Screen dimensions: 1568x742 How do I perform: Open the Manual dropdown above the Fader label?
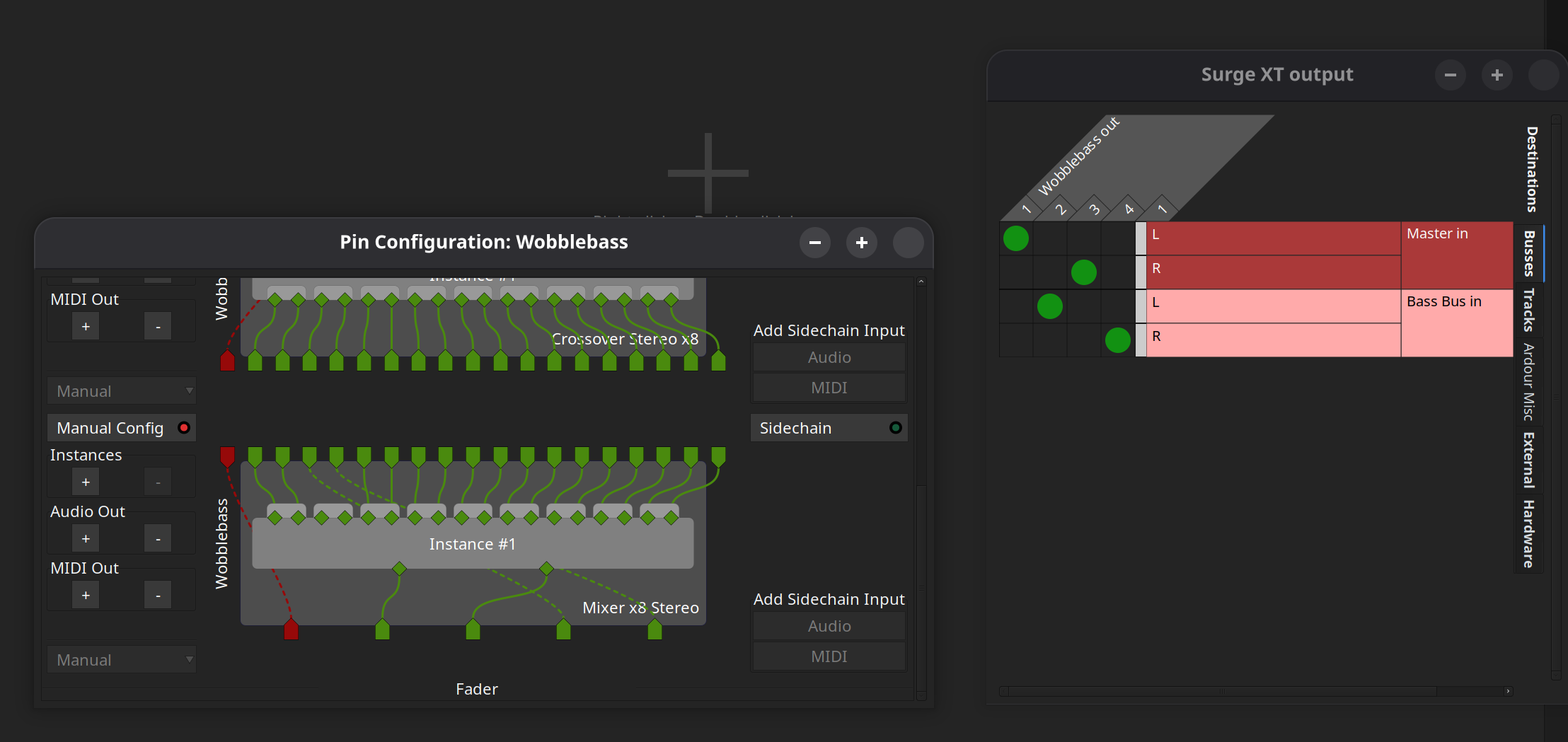(x=121, y=660)
